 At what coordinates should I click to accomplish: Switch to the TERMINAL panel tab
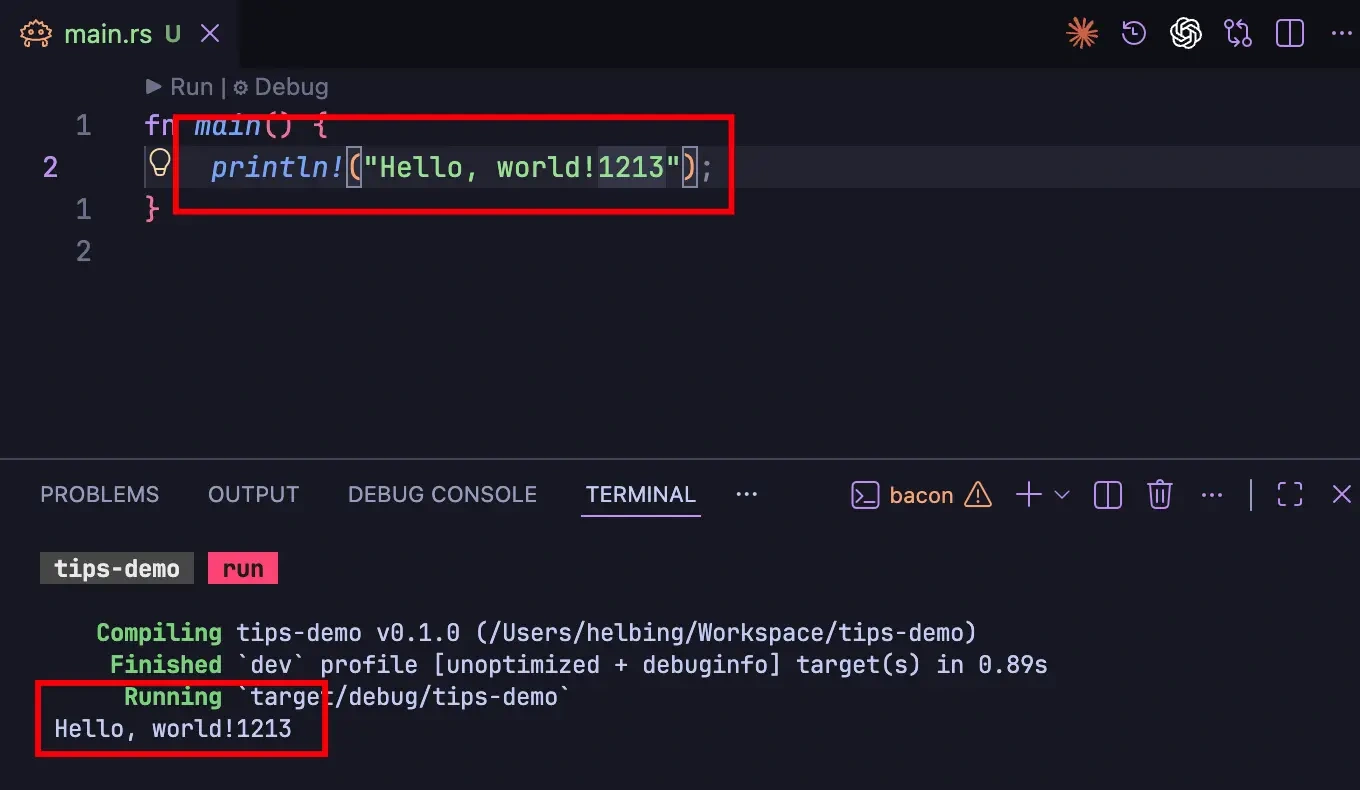click(x=641, y=495)
